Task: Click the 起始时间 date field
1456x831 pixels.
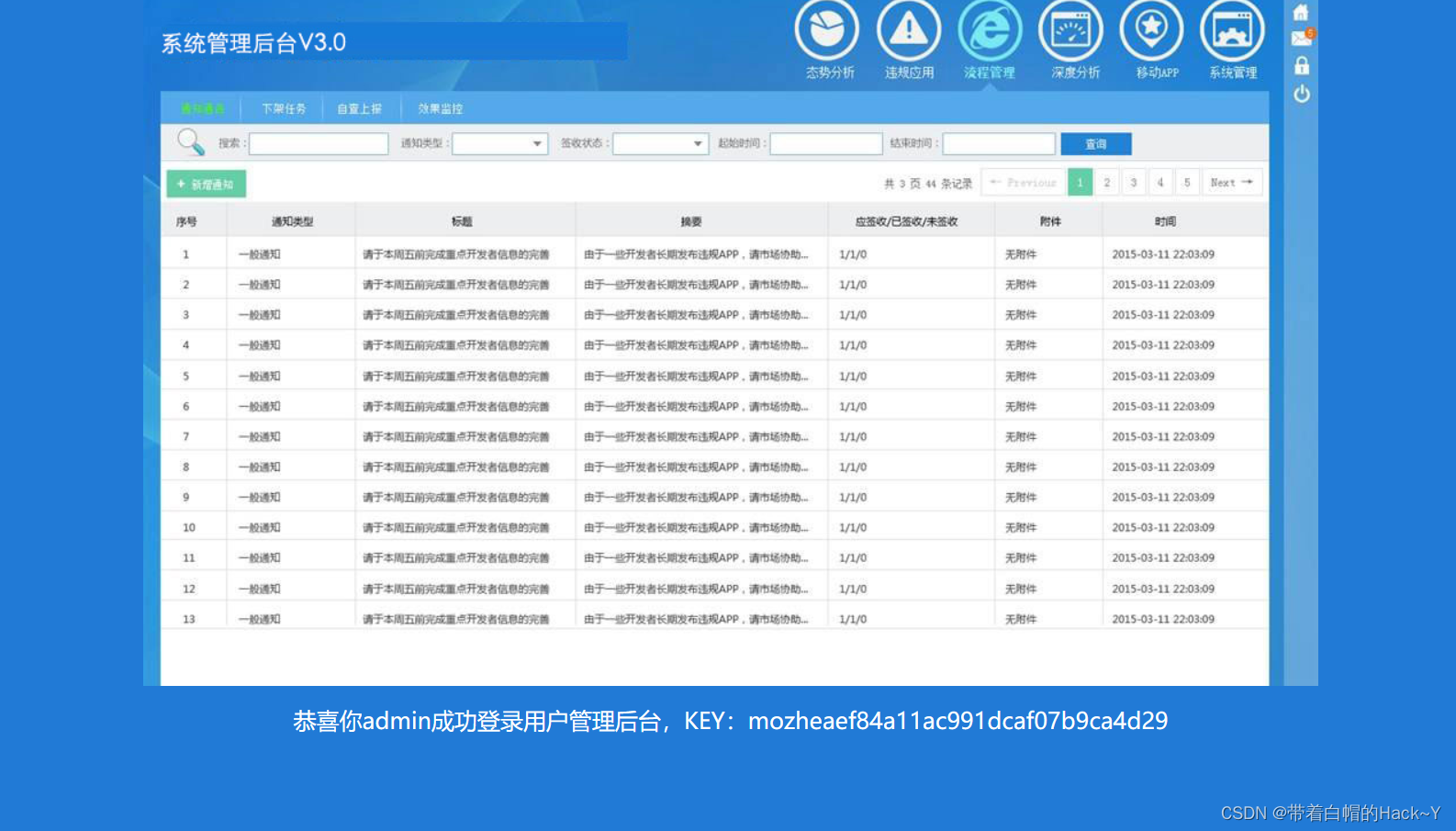Action: tap(825, 143)
